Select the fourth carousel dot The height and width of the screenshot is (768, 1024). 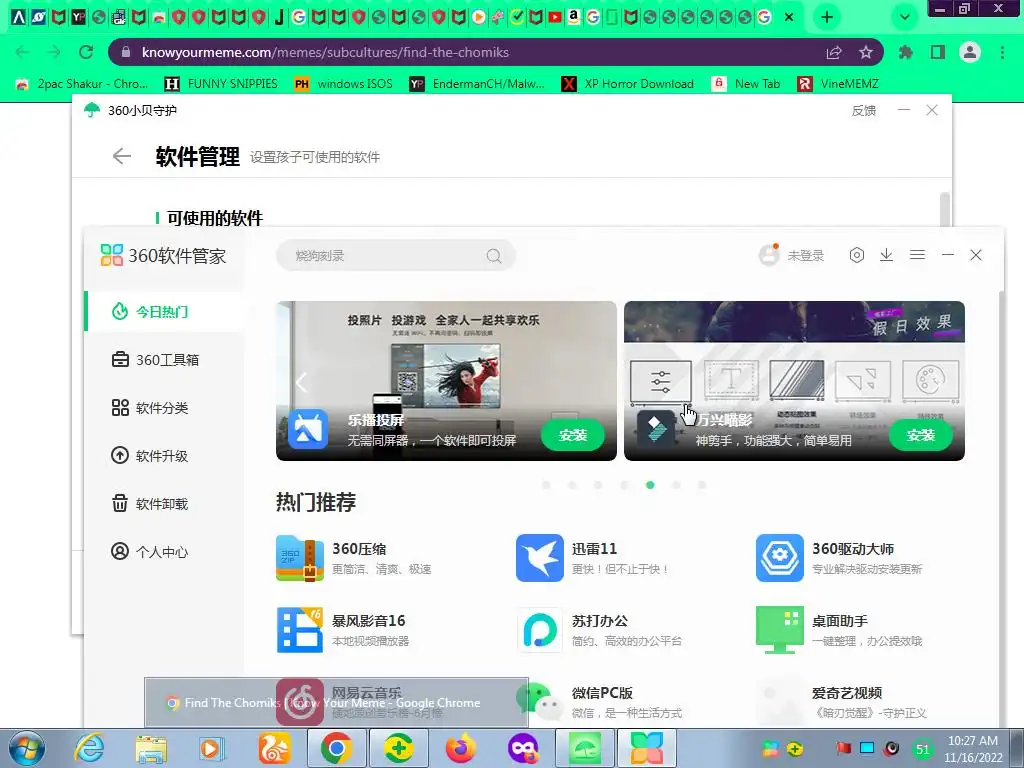click(624, 485)
